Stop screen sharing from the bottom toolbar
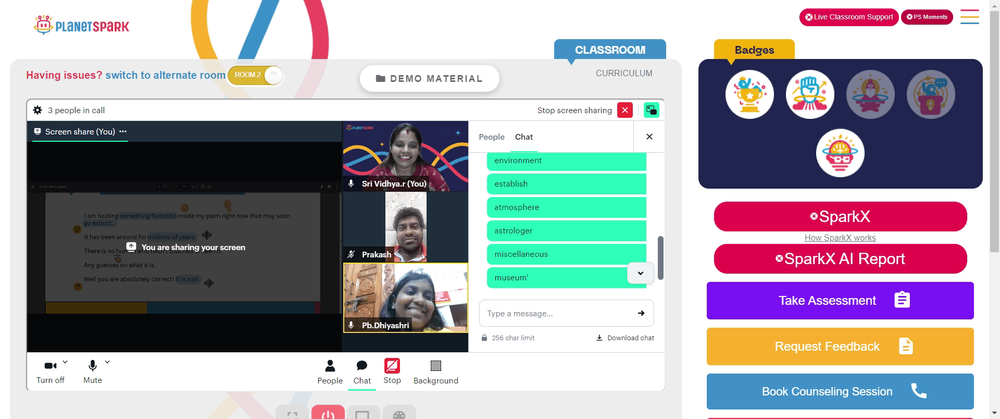 392,372
